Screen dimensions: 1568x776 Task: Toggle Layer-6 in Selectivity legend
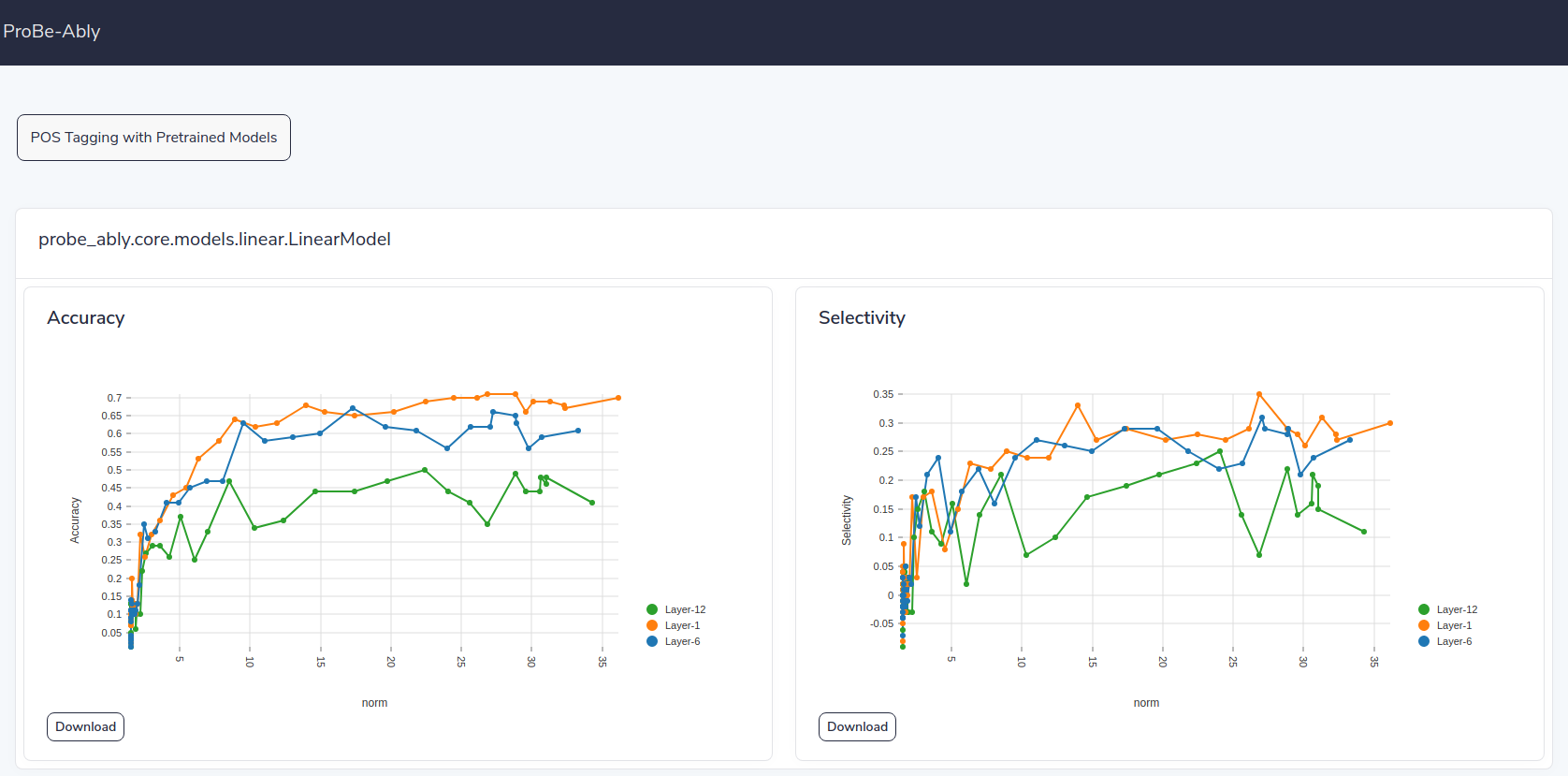coord(1445,641)
